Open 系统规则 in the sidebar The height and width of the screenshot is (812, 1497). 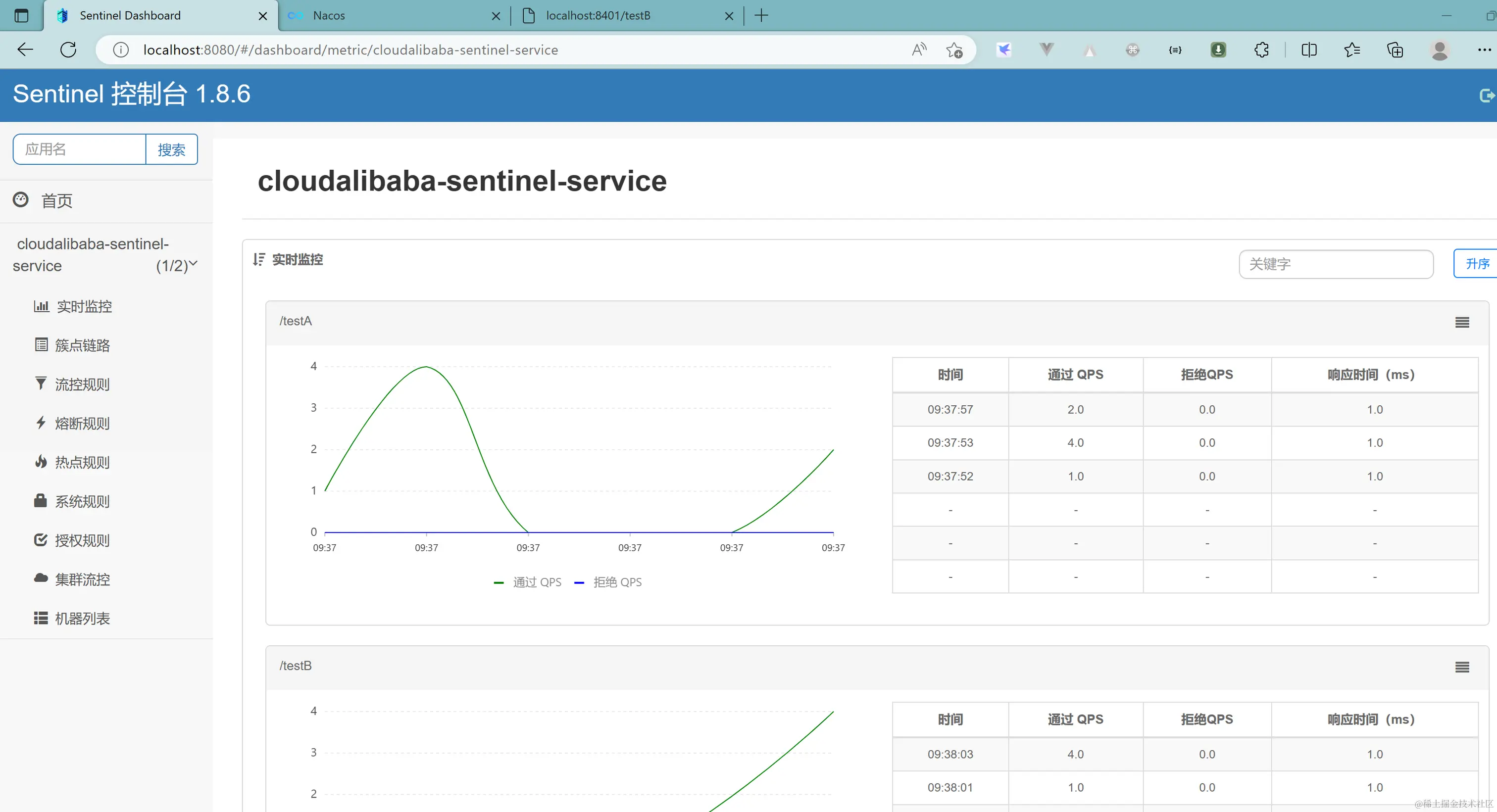[x=82, y=501]
